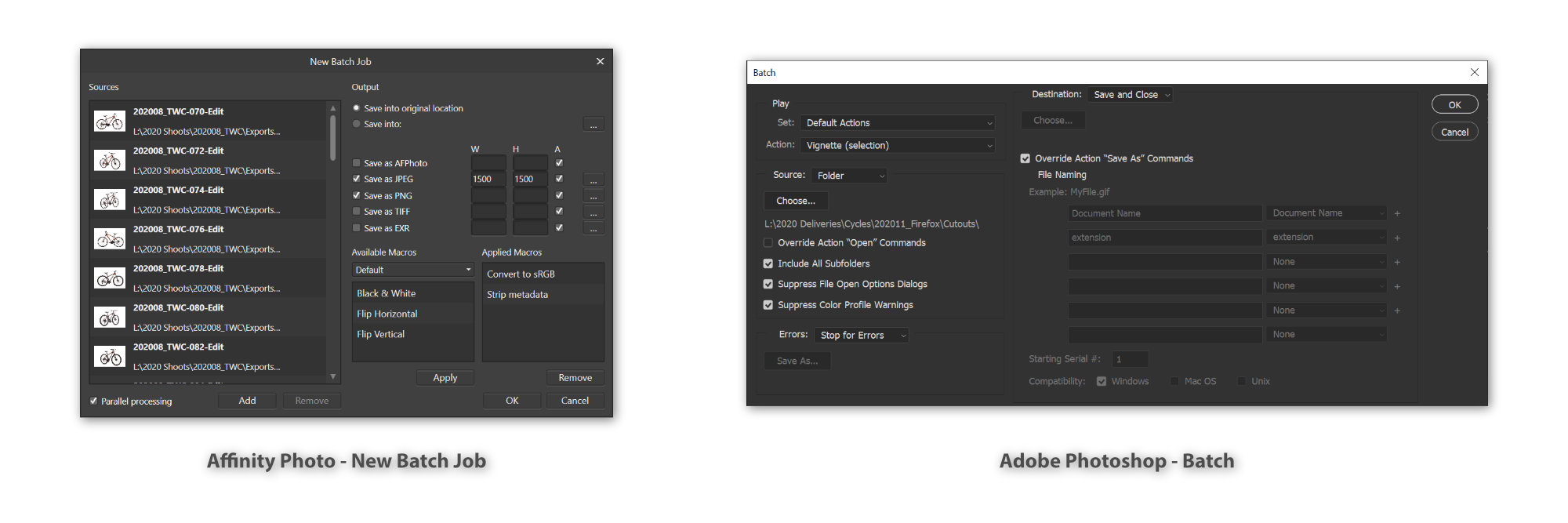Click Apply under Available Macros
The height and width of the screenshot is (523, 1568).
click(x=445, y=378)
